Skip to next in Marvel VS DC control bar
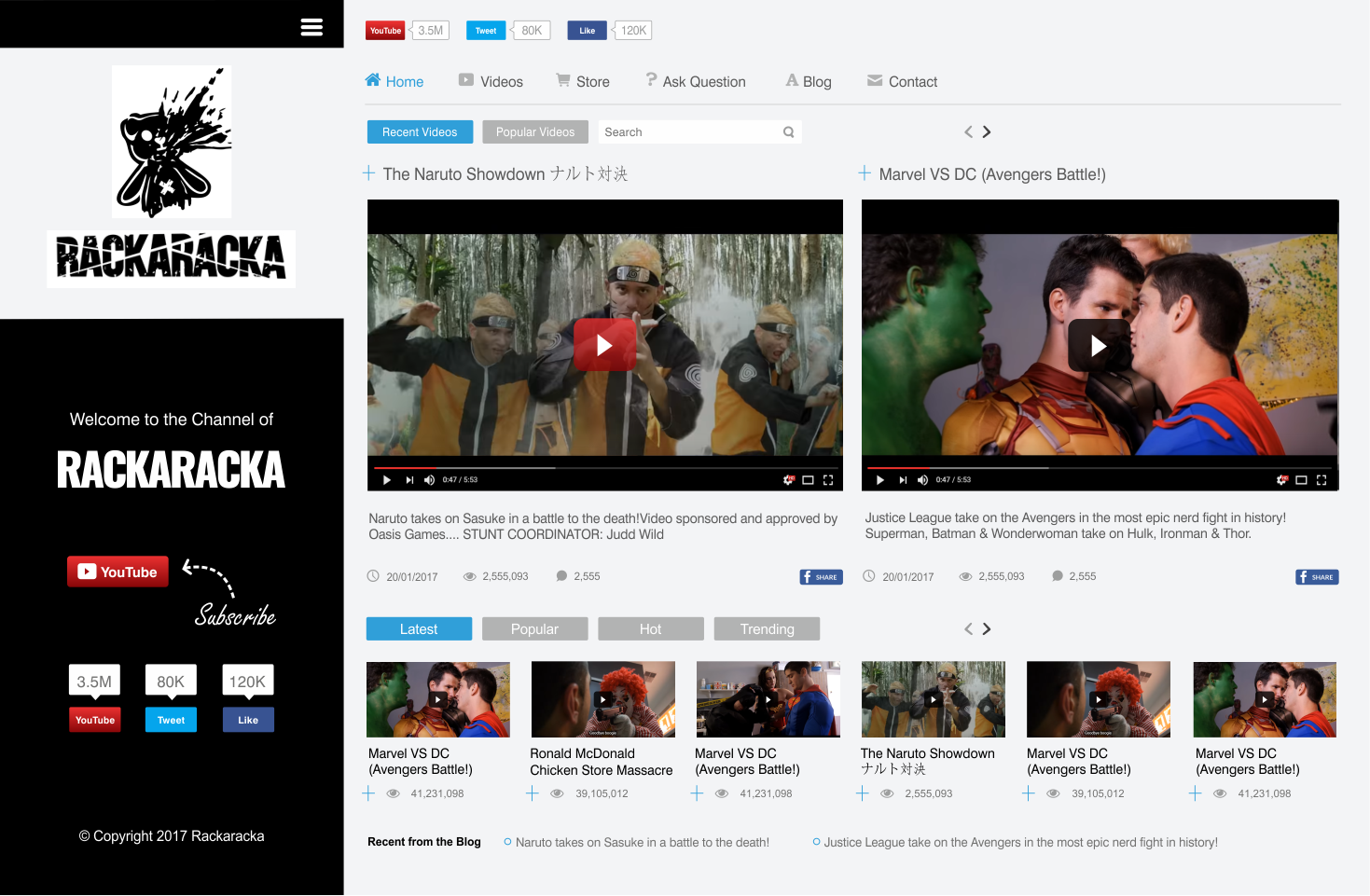The image size is (1370, 896). (x=903, y=480)
